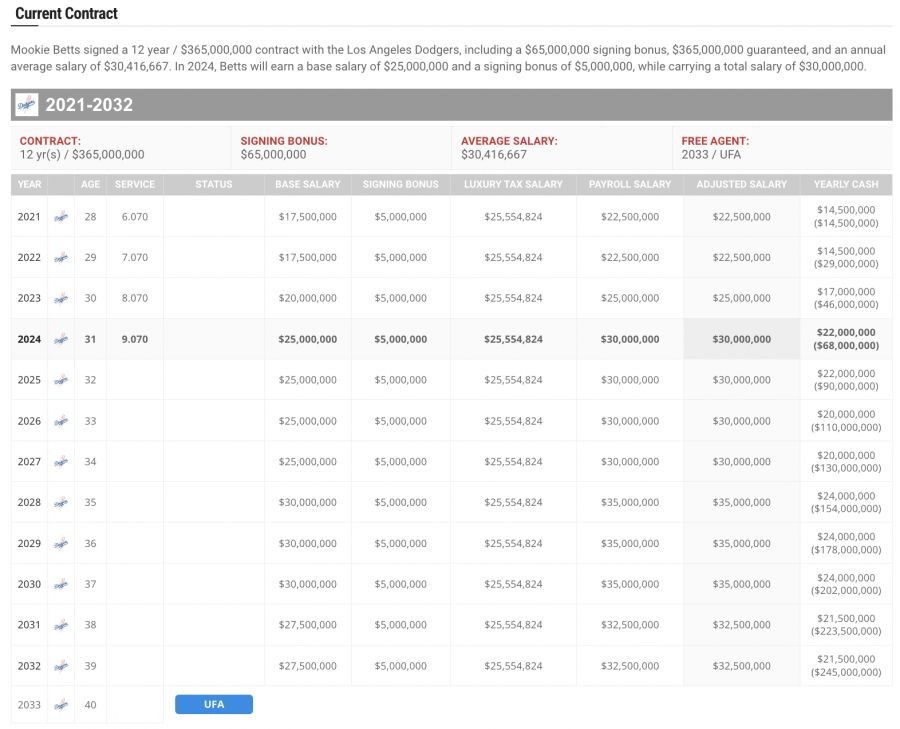Select the YEAR column header
The image size is (900, 729).
[29, 184]
